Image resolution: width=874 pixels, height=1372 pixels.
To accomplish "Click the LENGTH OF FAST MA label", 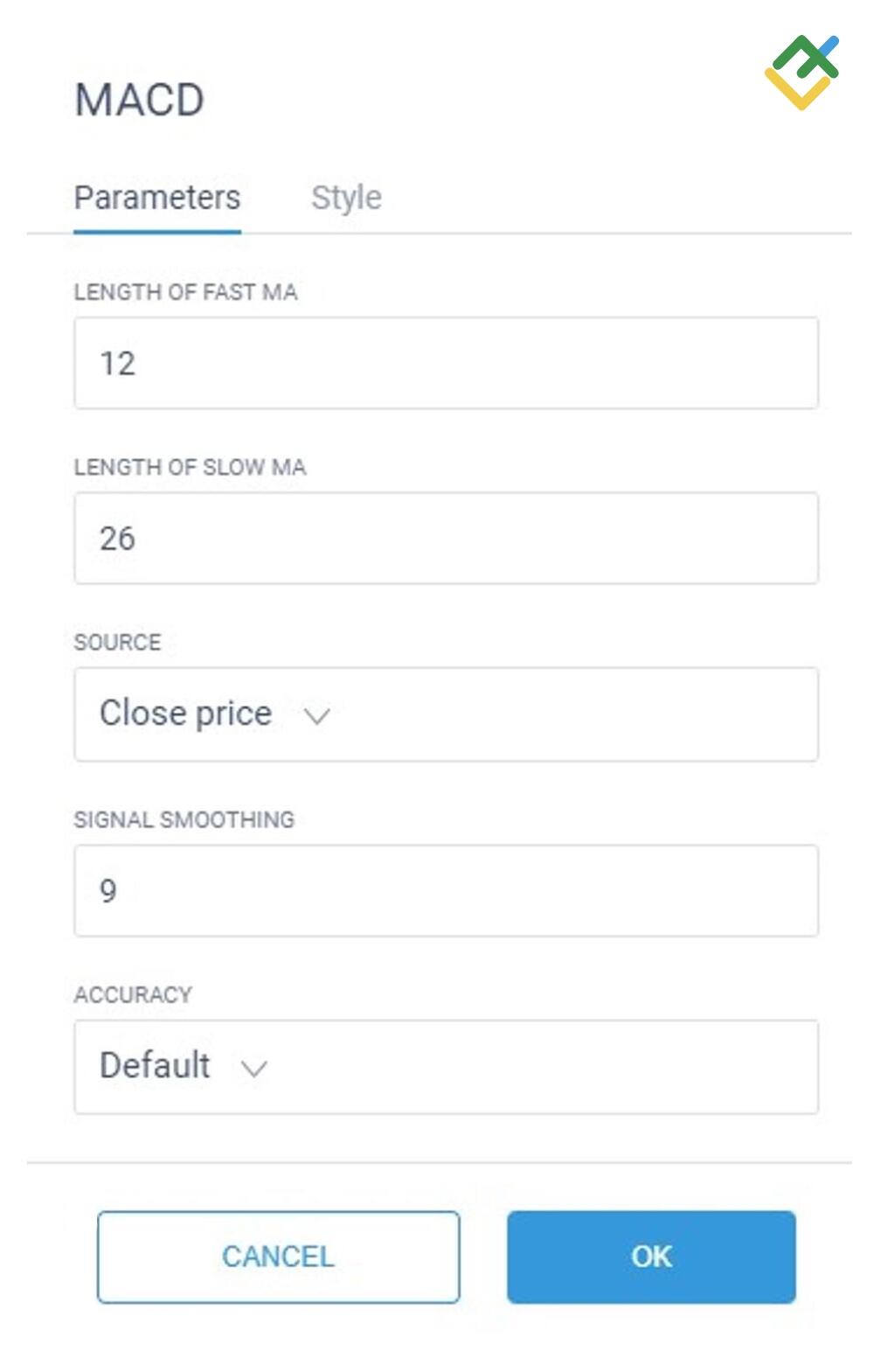I will (185, 292).
